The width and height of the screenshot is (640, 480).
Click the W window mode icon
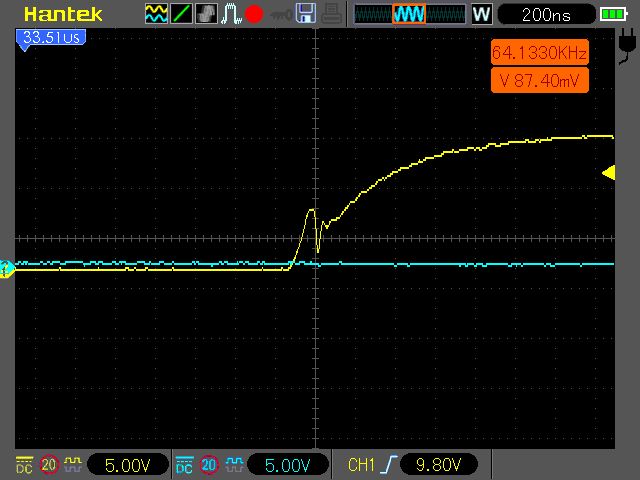tap(482, 14)
